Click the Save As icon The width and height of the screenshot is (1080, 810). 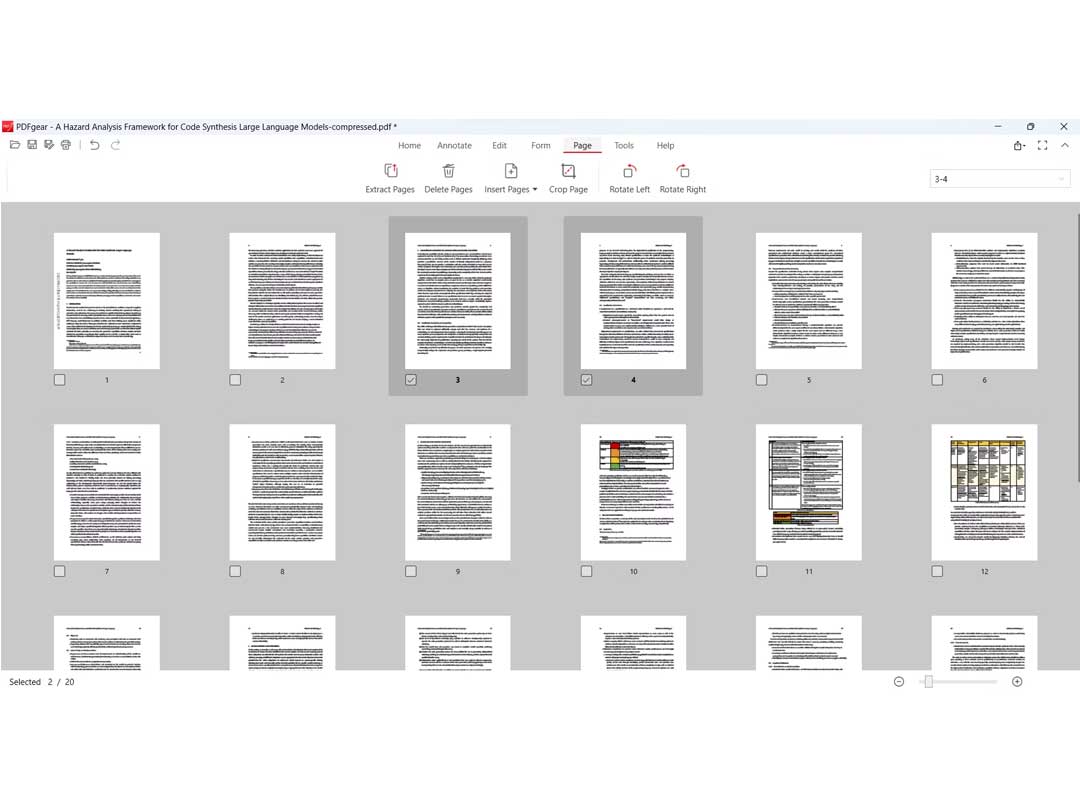tap(49, 145)
